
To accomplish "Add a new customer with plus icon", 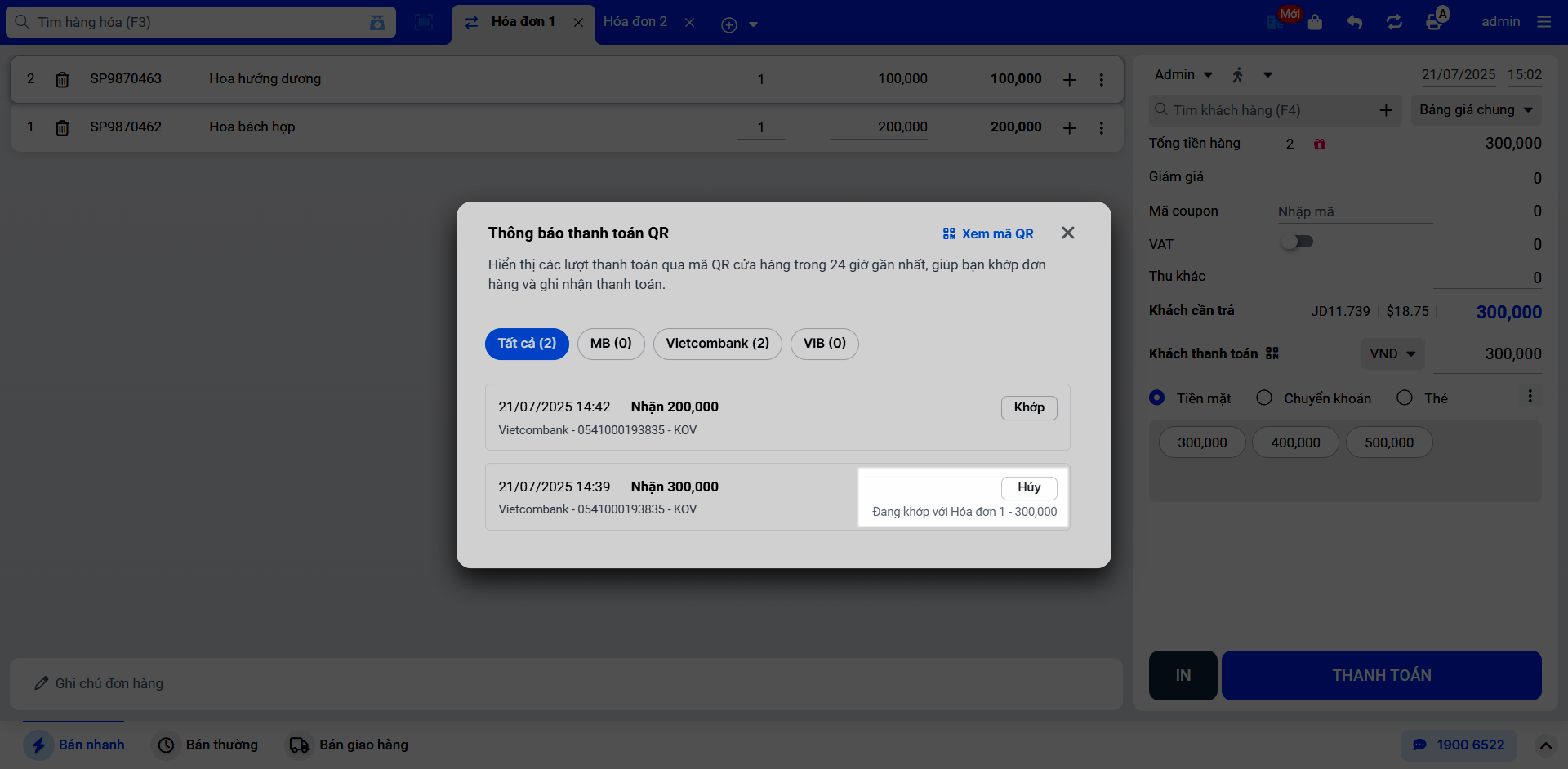I will pos(1386,110).
